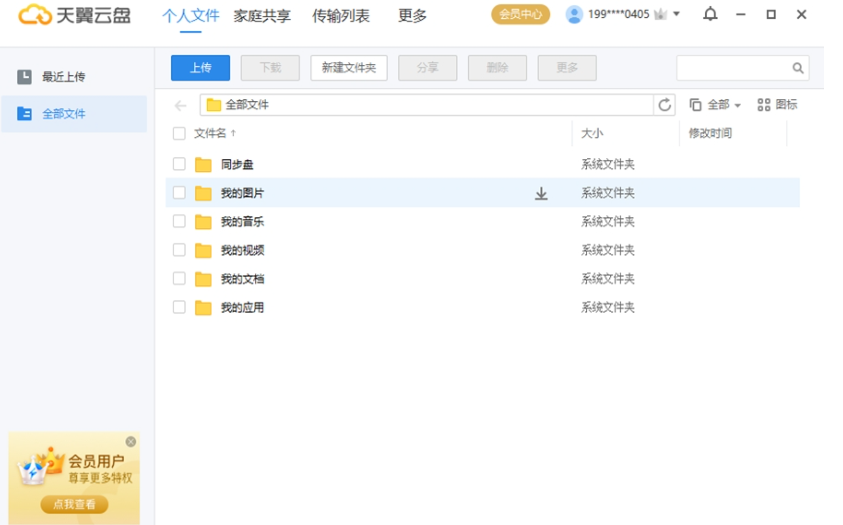Click the 我的应用 folder icon
The width and height of the screenshot is (843, 525).
[x=203, y=307]
